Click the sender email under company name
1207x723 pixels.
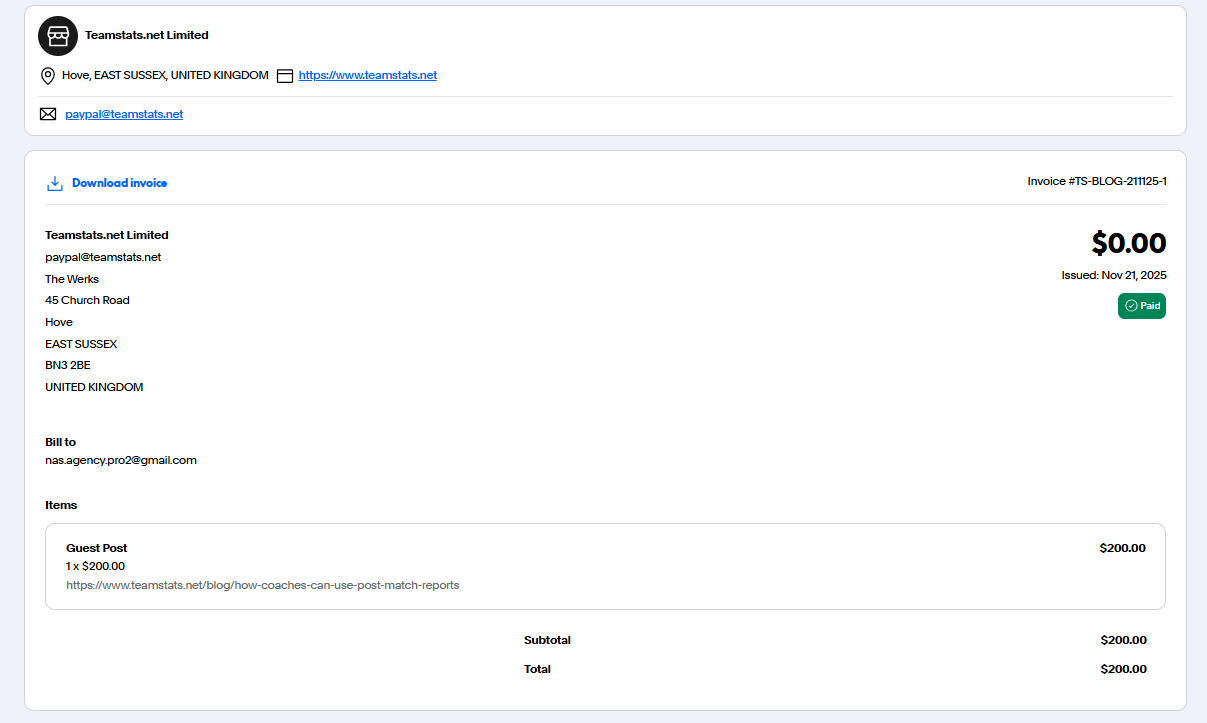103,257
